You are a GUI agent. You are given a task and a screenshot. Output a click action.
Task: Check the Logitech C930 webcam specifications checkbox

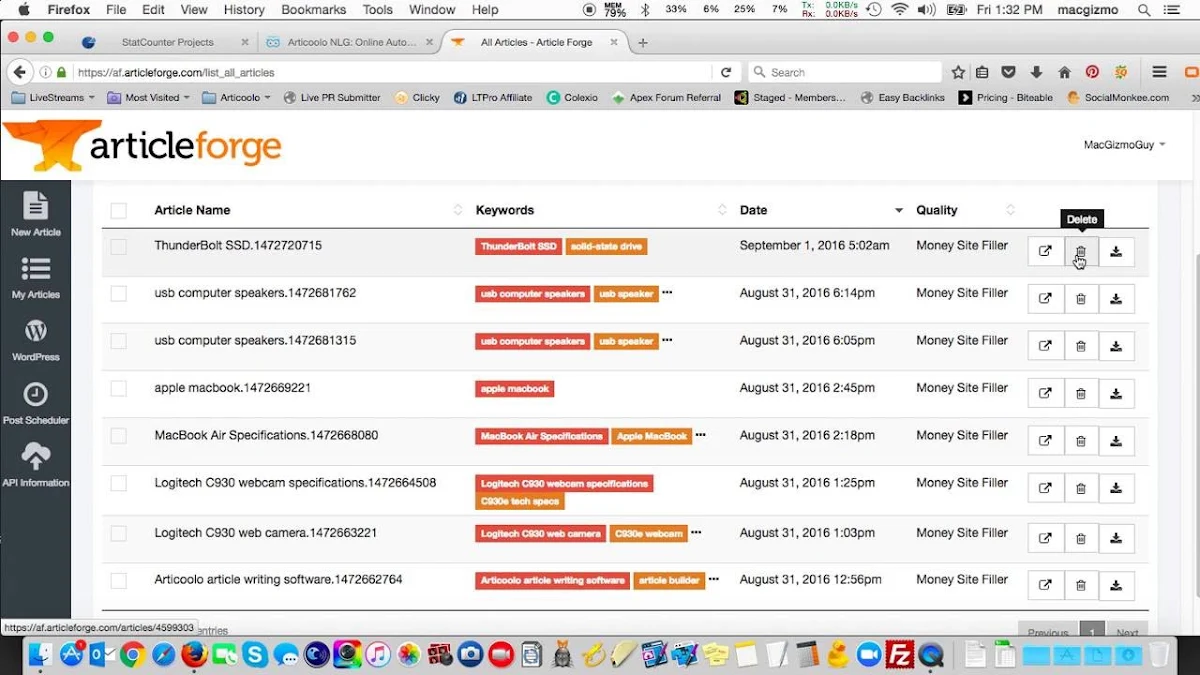[118, 483]
